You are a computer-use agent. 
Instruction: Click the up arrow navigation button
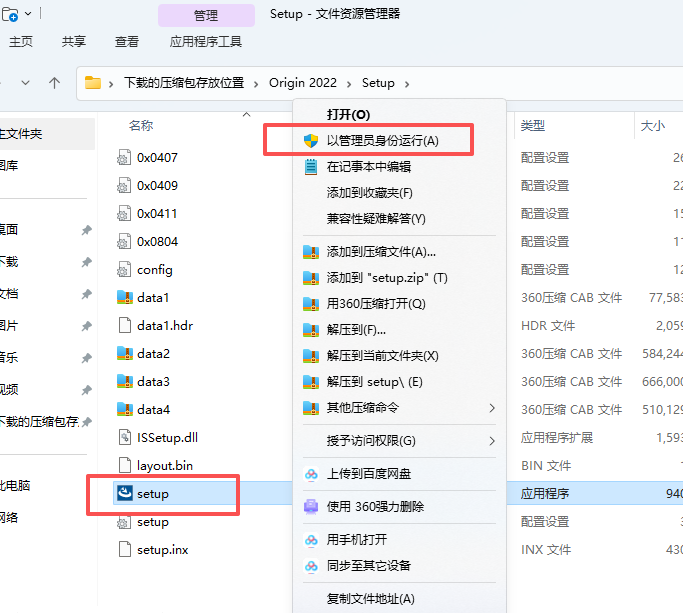pyautogui.click(x=54, y=83)
